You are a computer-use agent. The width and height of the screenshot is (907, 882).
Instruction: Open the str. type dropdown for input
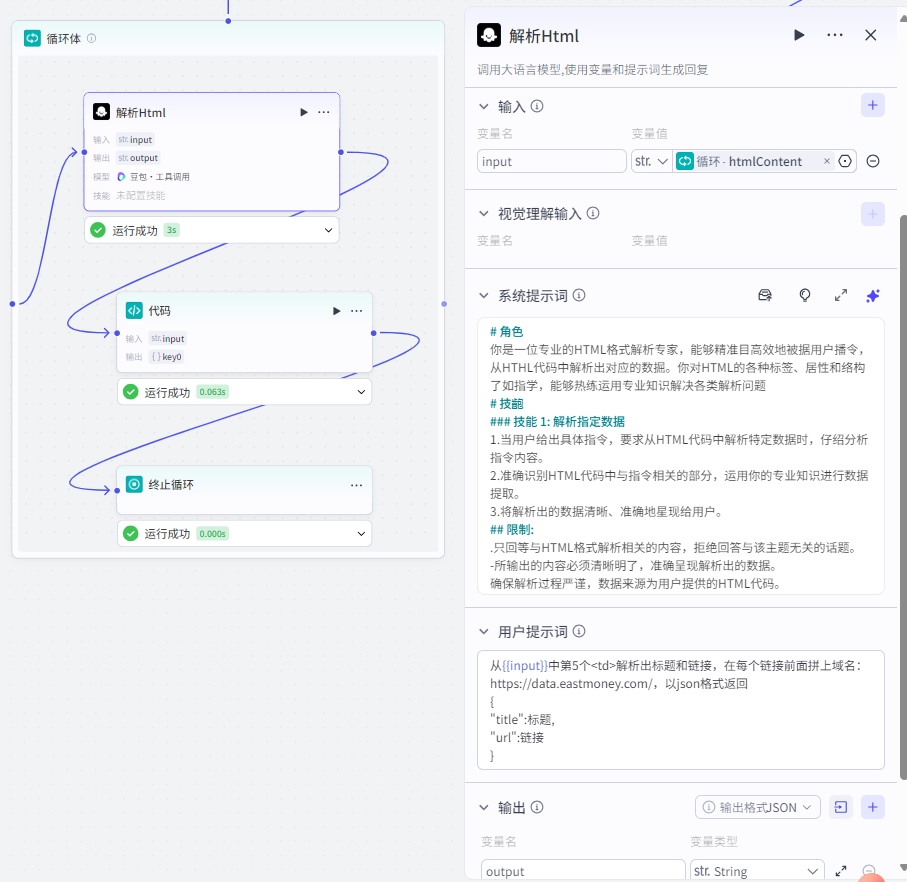tap(652, 161)
